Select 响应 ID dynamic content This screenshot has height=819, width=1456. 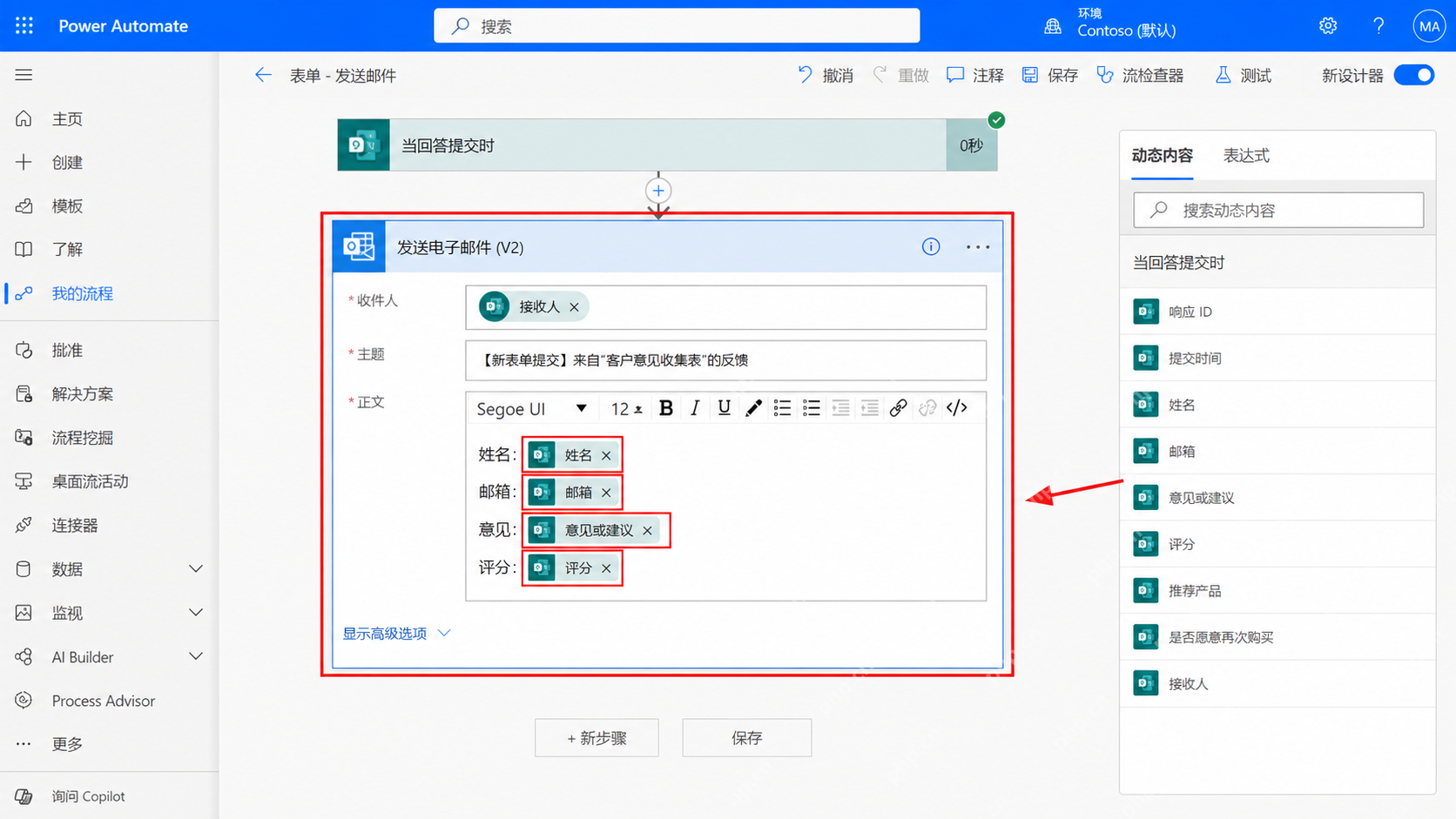pyautogui.click(x=1277, y=312)
